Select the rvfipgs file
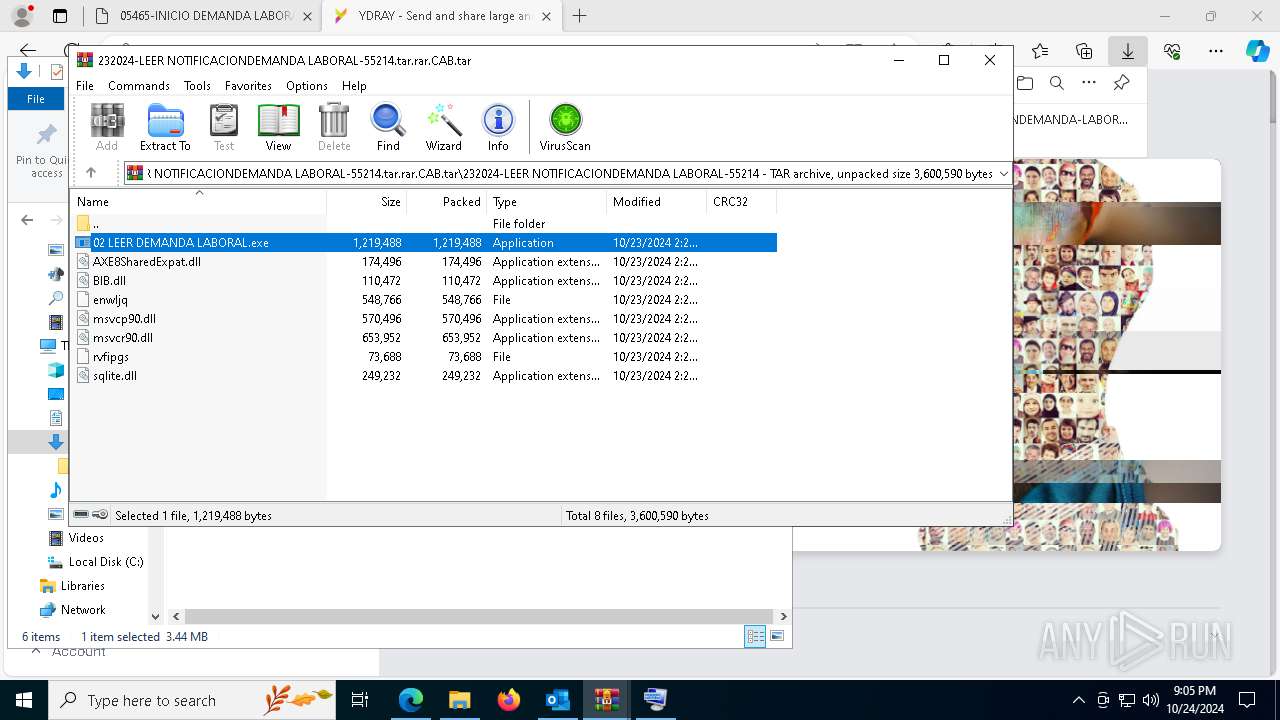The height and width of the screenshot is (720, 1280). click(424, 356)
